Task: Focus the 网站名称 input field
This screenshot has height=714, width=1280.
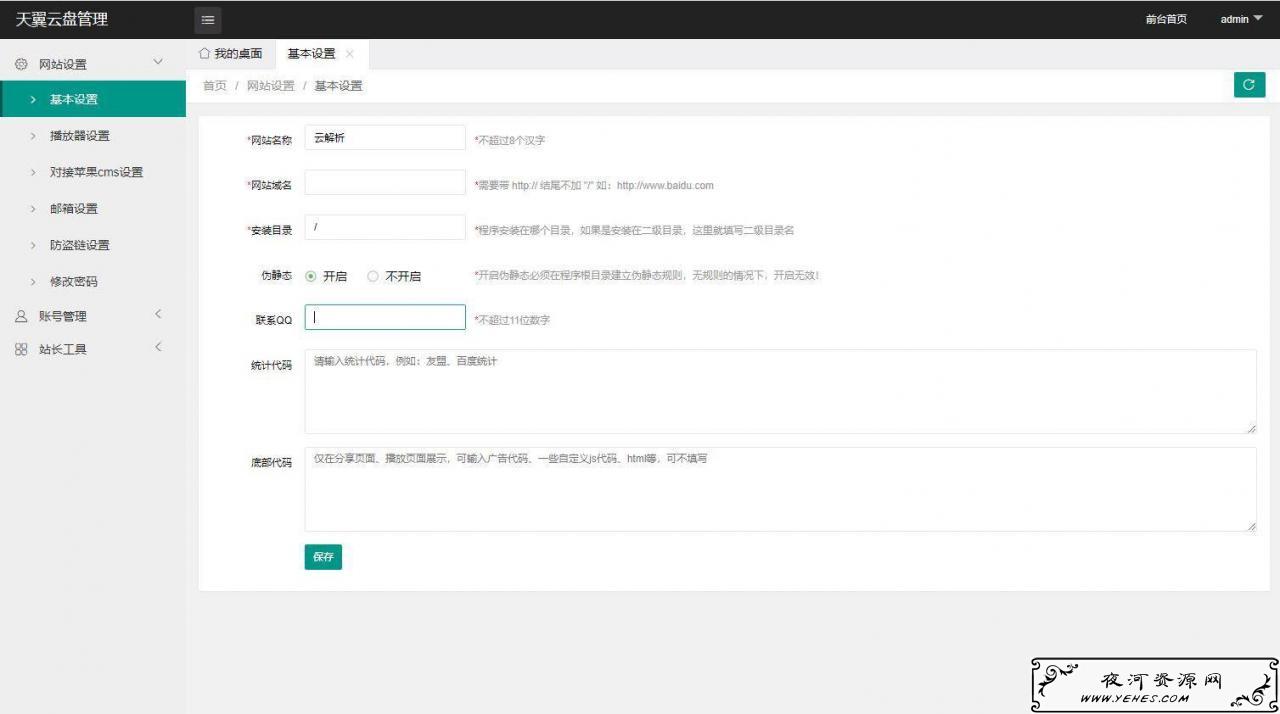Action: click(385, 137)
